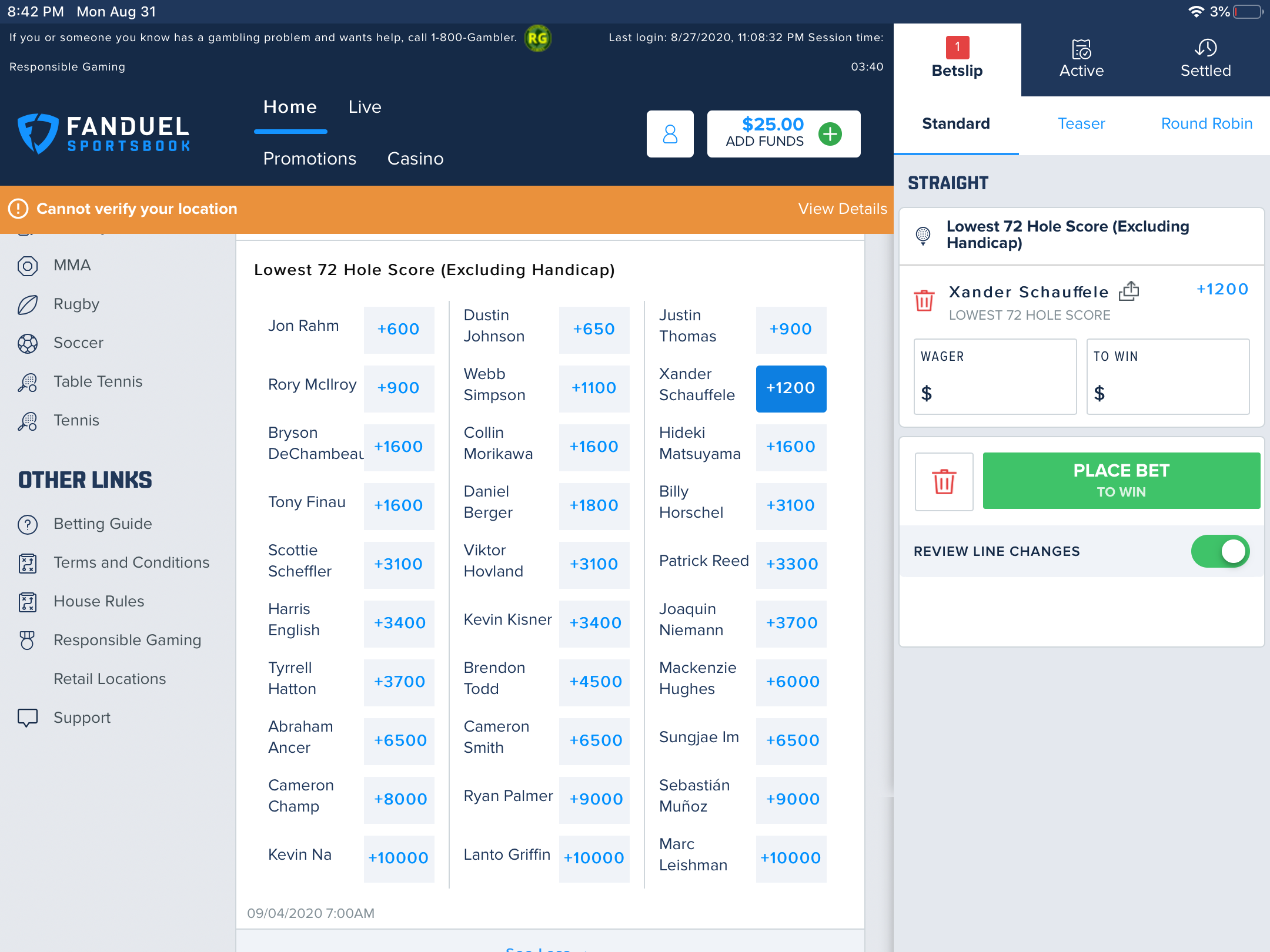Select the Soccer ball icon

28,343
